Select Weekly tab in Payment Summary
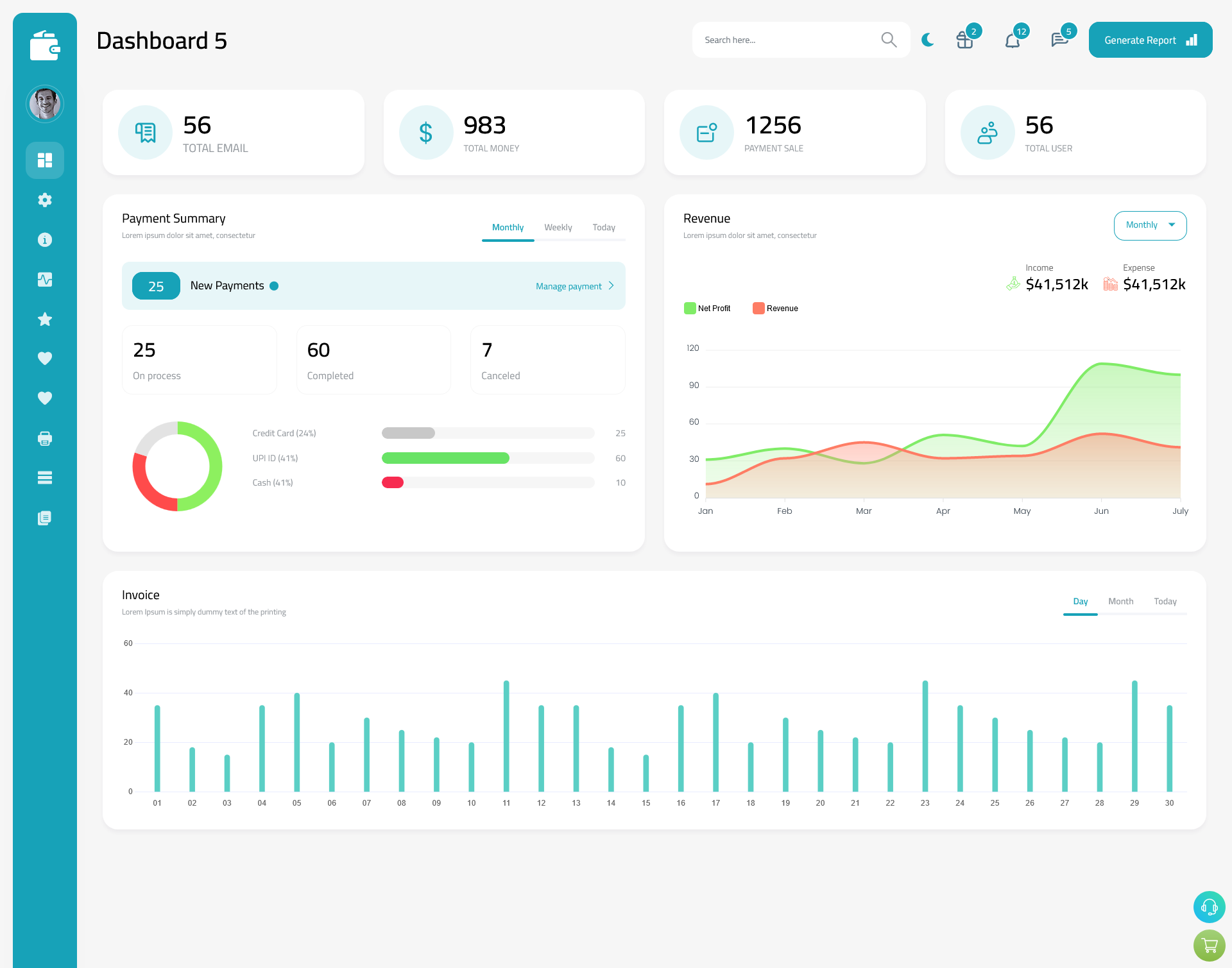Screen dimensions: 1232x968 pyautogui.click(x=558, y=227)
